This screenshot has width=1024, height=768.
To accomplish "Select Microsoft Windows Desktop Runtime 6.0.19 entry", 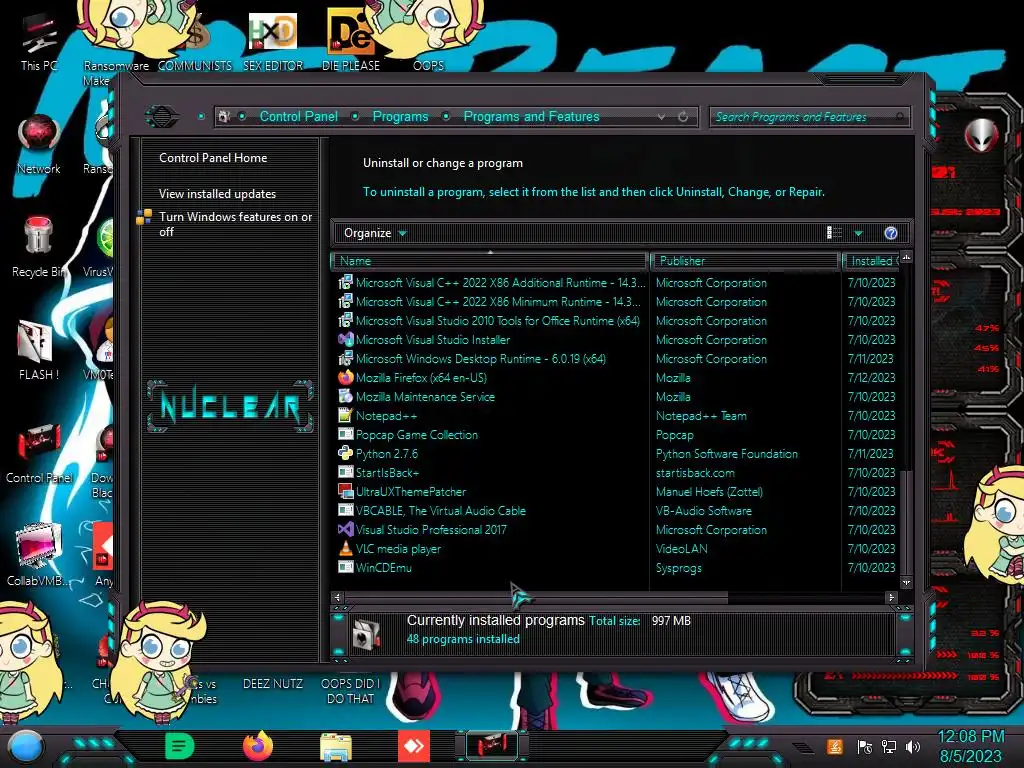I will pos(481,359).
